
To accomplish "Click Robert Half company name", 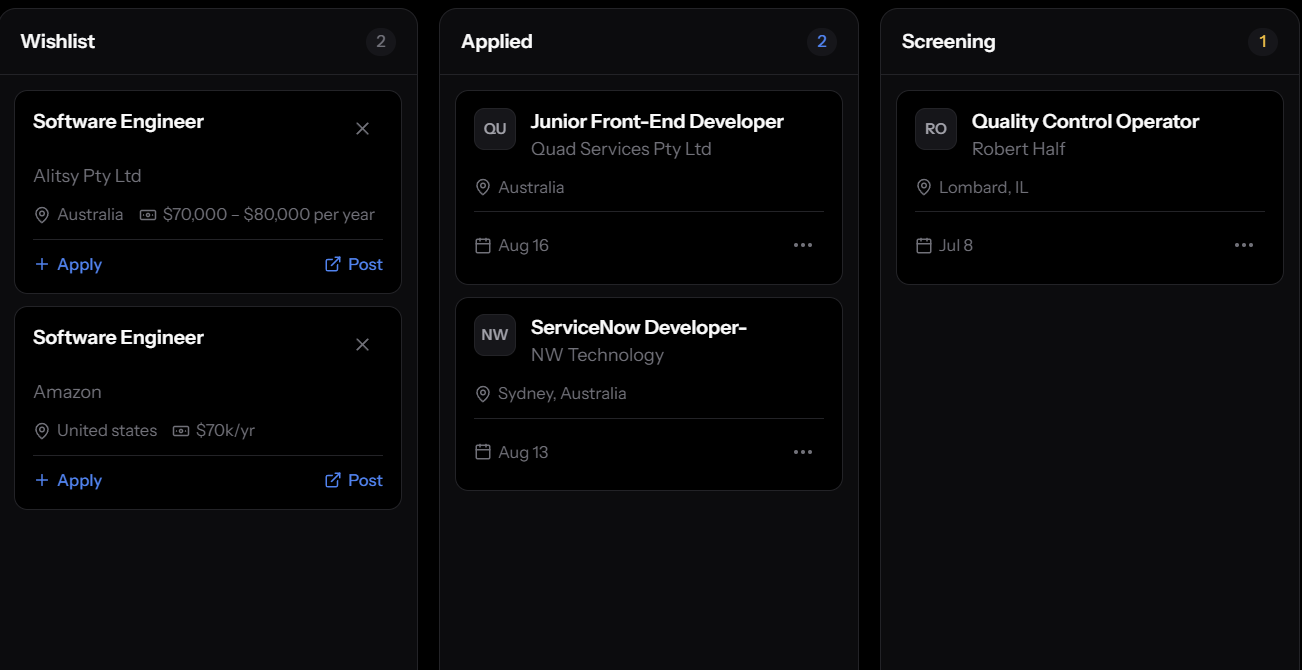I will (1018, 149).
